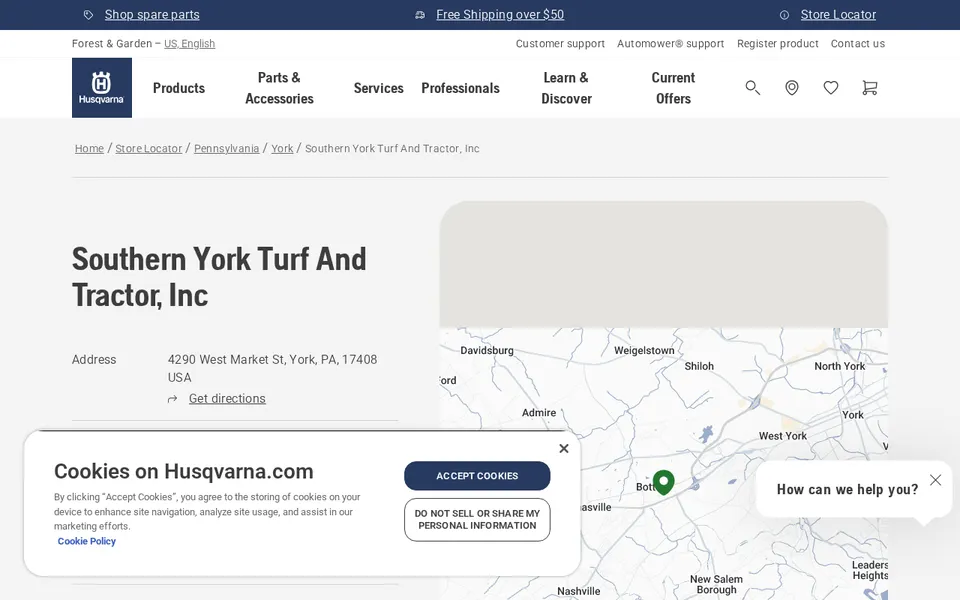This screenshot has width=960, height=600.
Task: Open the shopping cart icon
Action: pyautogui.click(x=869, y=88)
